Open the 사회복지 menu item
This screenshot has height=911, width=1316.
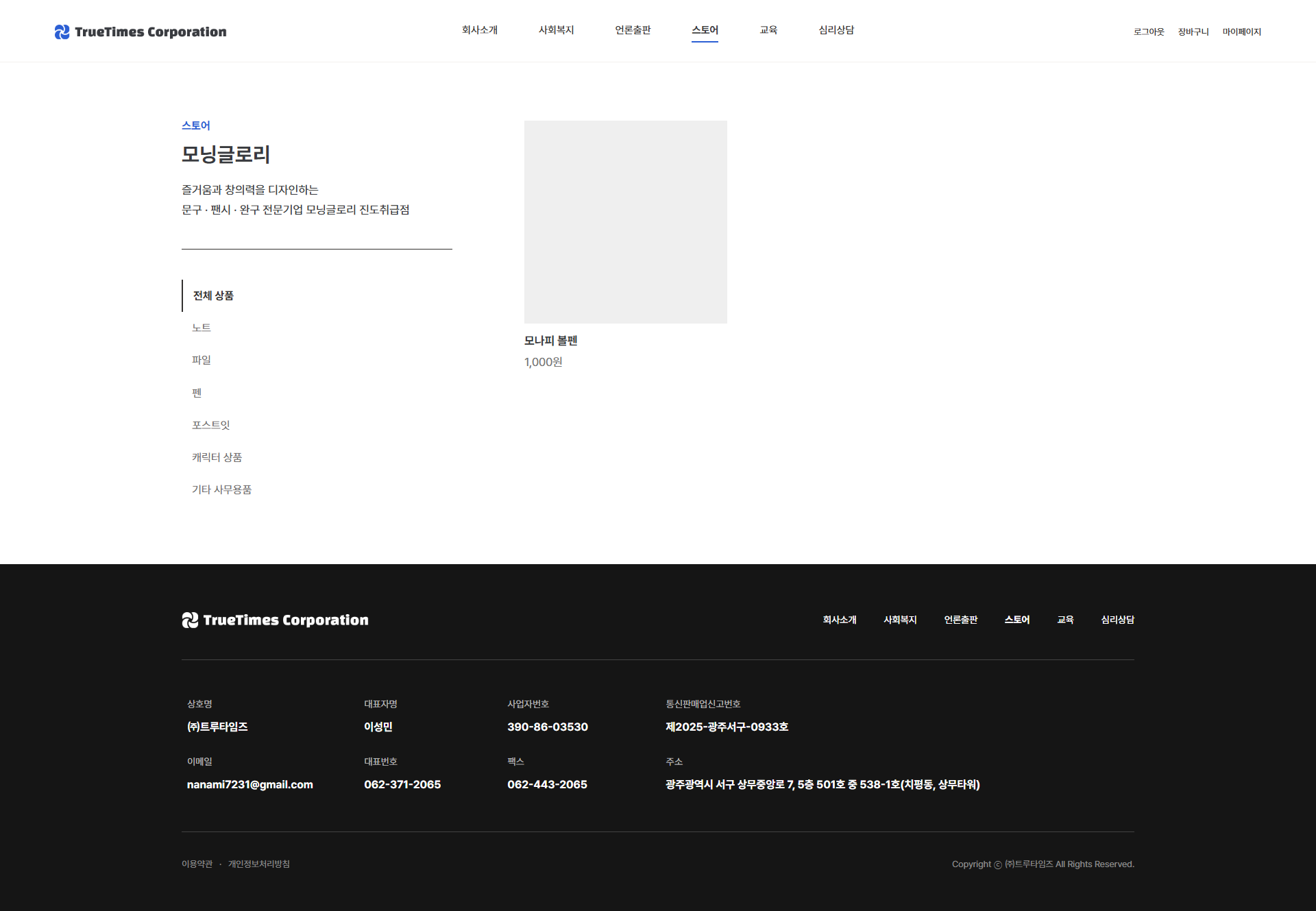pyautogui.click(x=556, y=30)
